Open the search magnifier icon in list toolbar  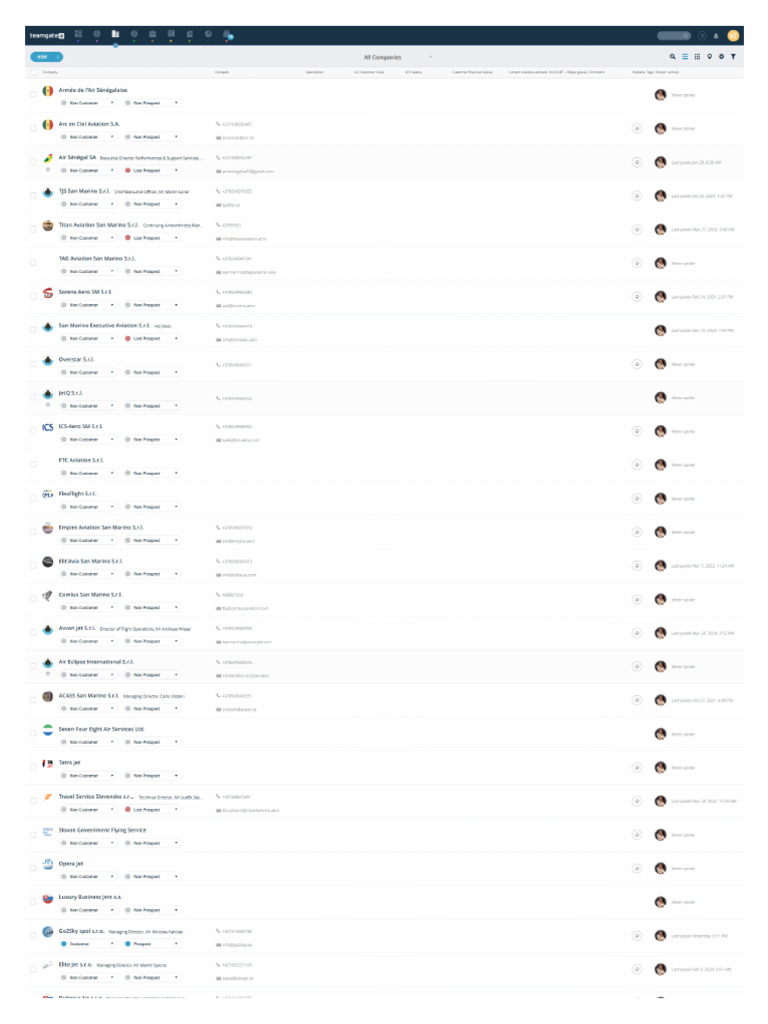(673, 57)
